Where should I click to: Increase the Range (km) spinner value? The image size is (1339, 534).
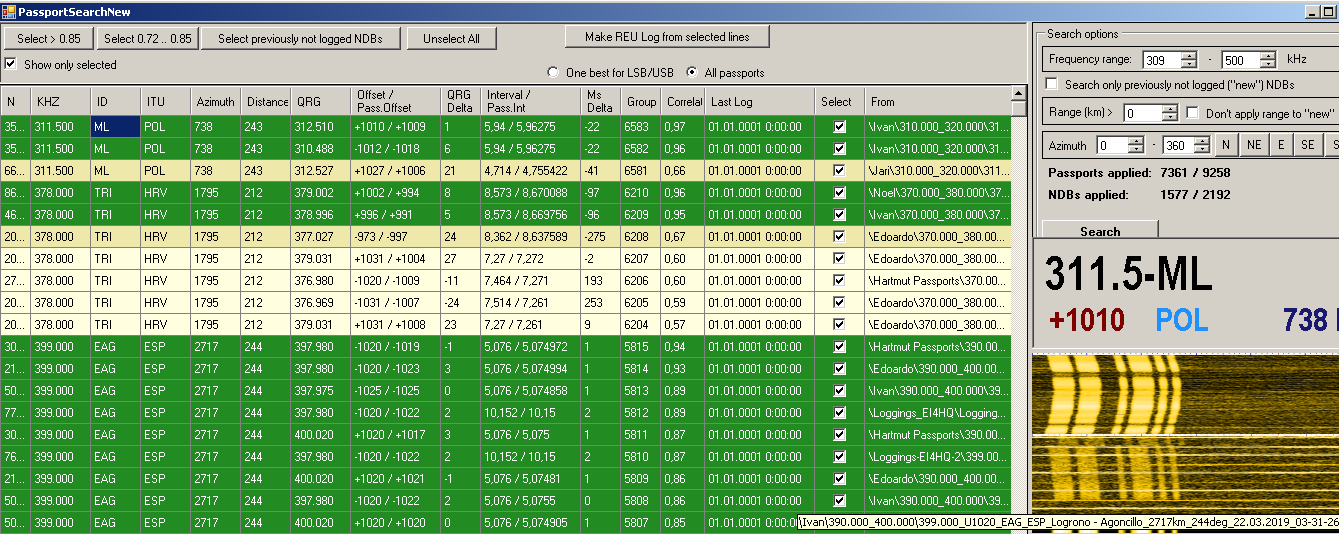coord(1171,109)
